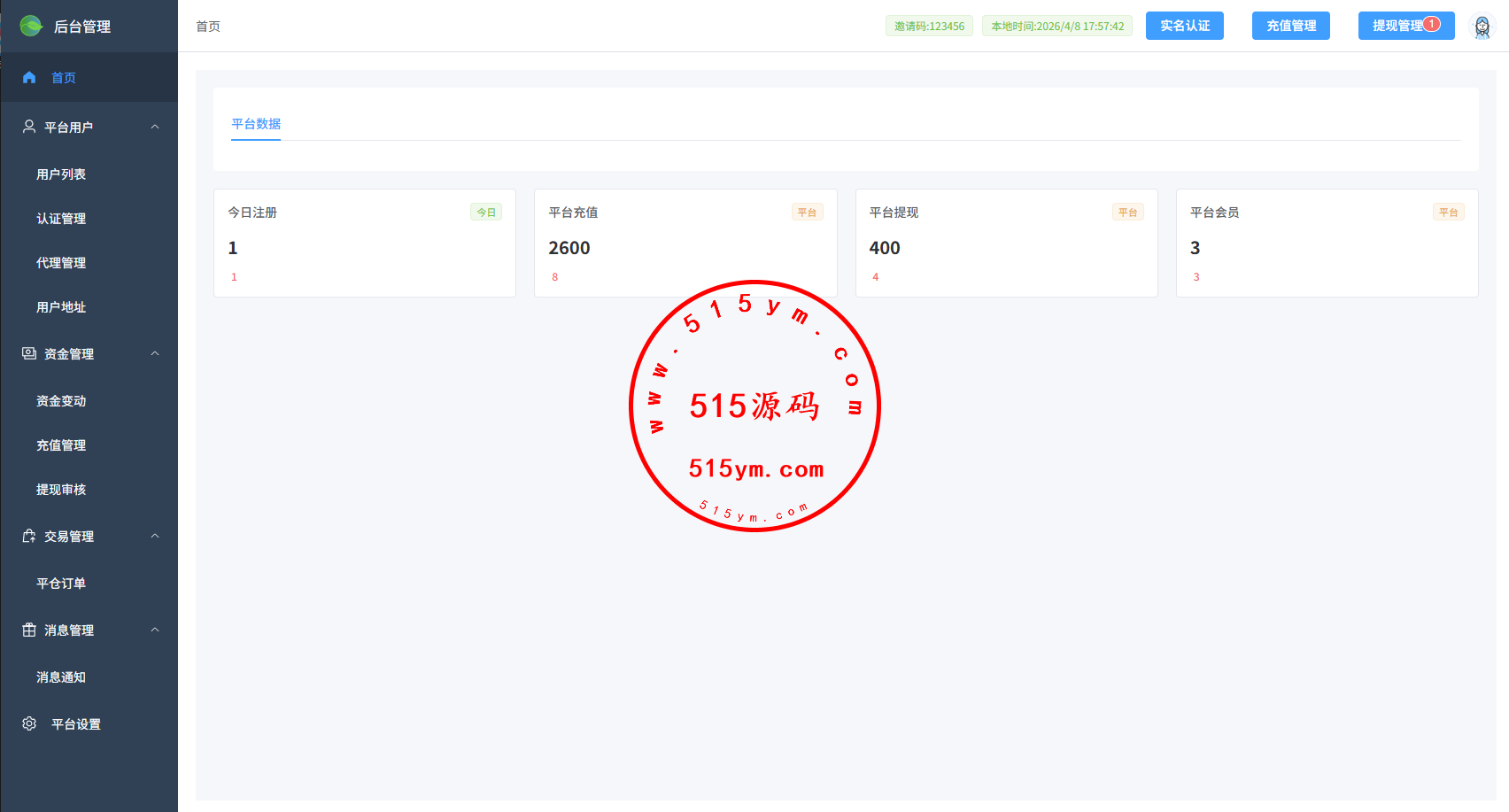
Task: Select the 平台充值 statistics card
Action: 685,243
